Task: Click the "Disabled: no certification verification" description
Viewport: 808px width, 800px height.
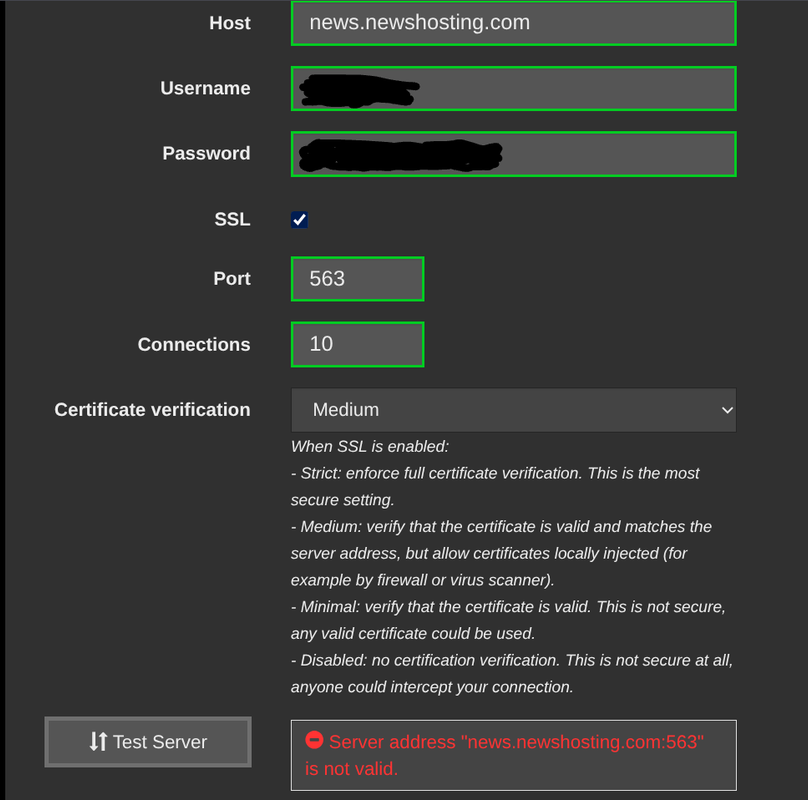Action: [x=512, y=674]
